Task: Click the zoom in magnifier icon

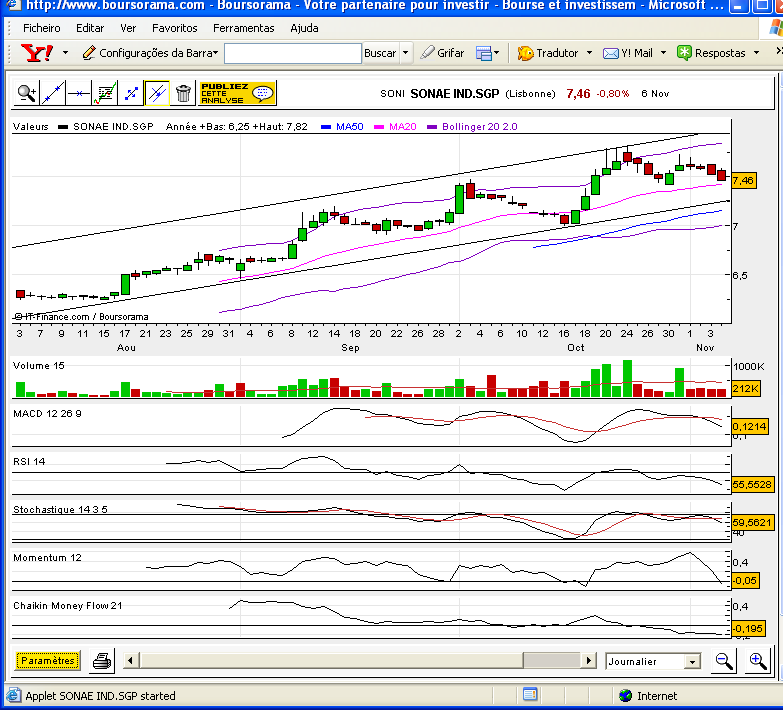Action: tap(758, 661)
